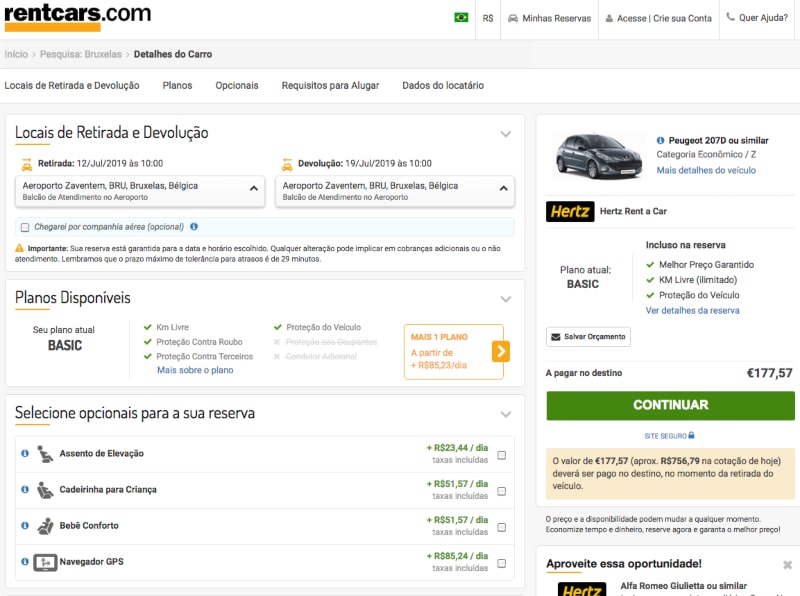Click Hertz logo in Alfa Romeo offer
800x596 pixels.
[x=582, y=589]
